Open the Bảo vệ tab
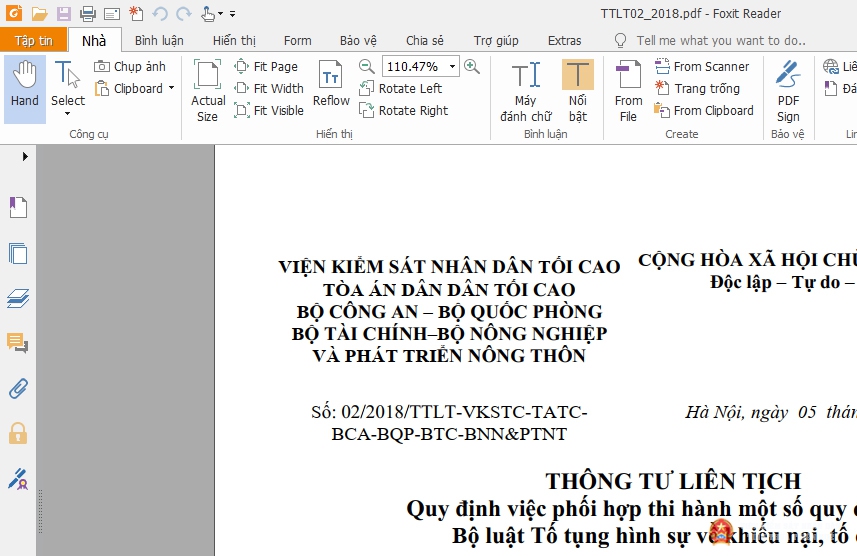The height and width of the screenshot is (556, 857). coord(358,40)
